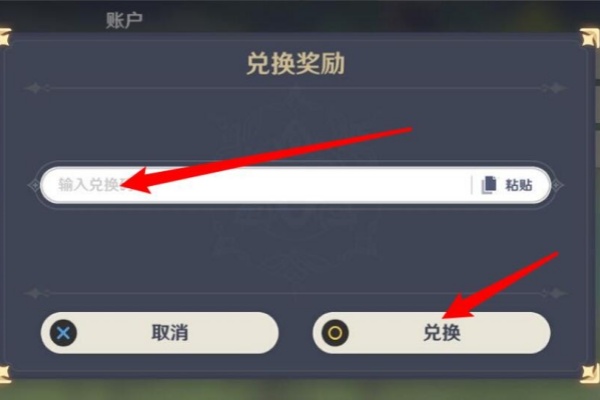
Task: Confirm with the 兑换 redeem button
Action: (432, 333)
